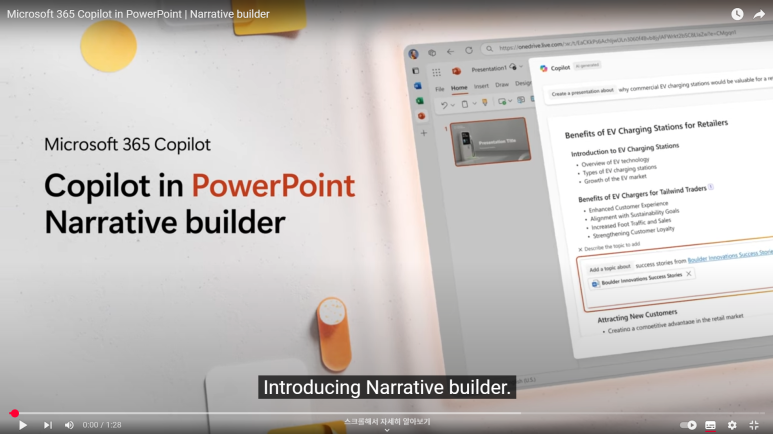Click the browser reload icon in the video
This screenshot has width=773, height=434.
pyautogui.click(x=467, y=49)
